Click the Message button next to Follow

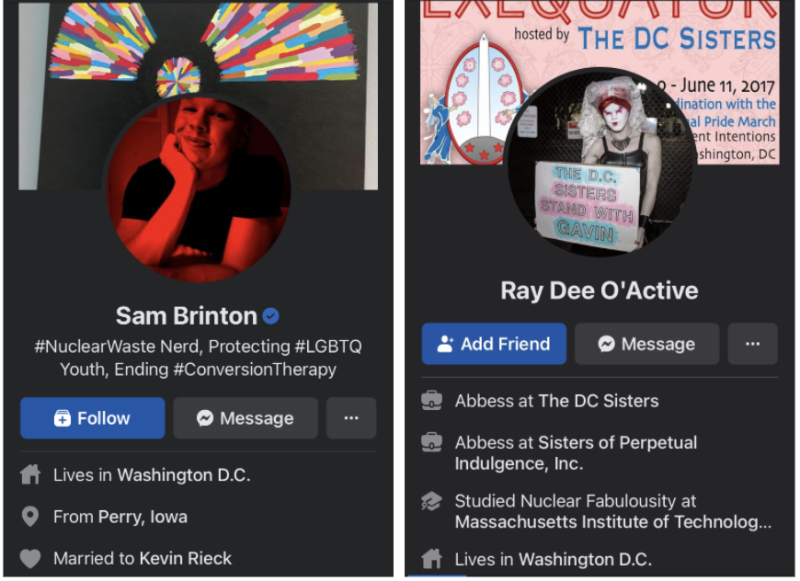click(x=245, y=418)
